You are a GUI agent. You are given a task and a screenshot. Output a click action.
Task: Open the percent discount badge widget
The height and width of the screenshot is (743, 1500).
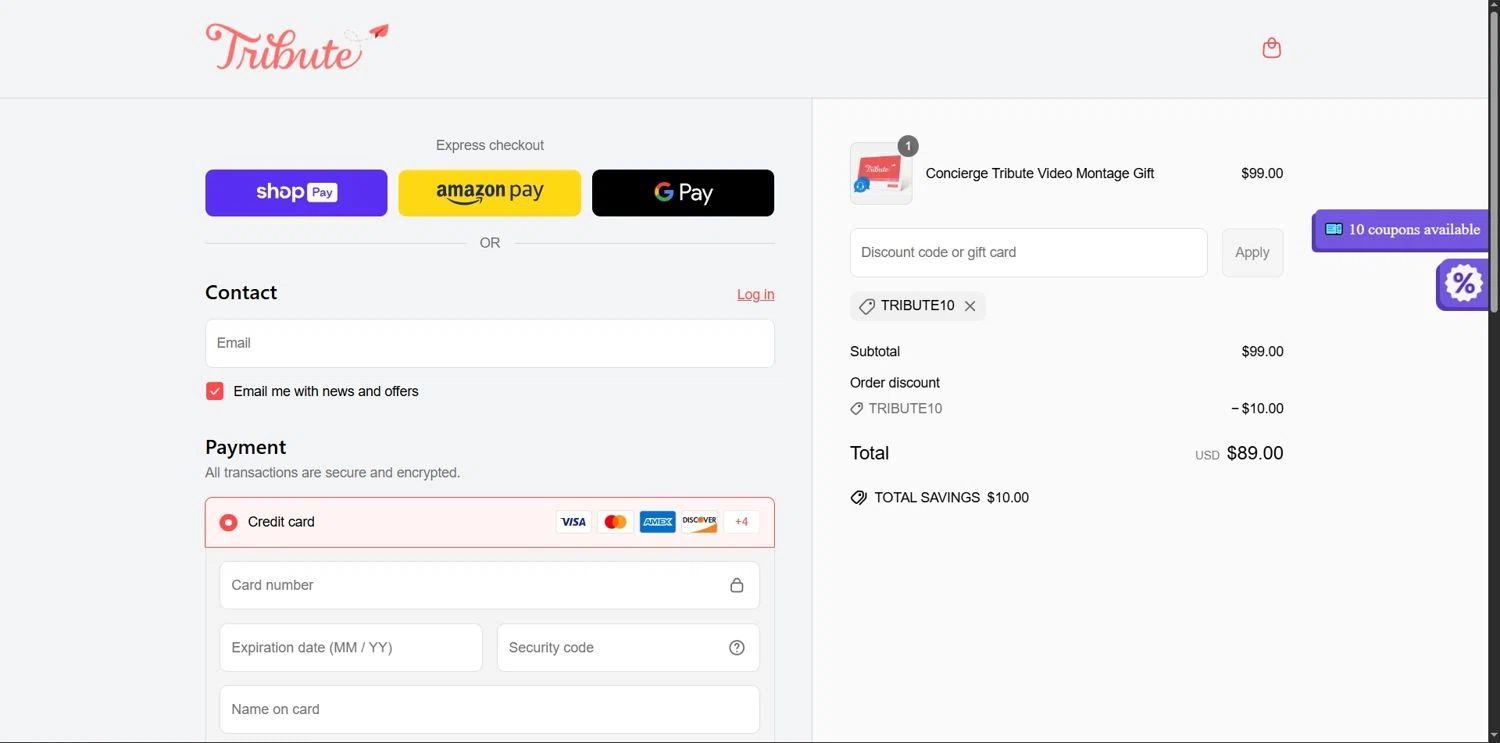point(1462,284)
